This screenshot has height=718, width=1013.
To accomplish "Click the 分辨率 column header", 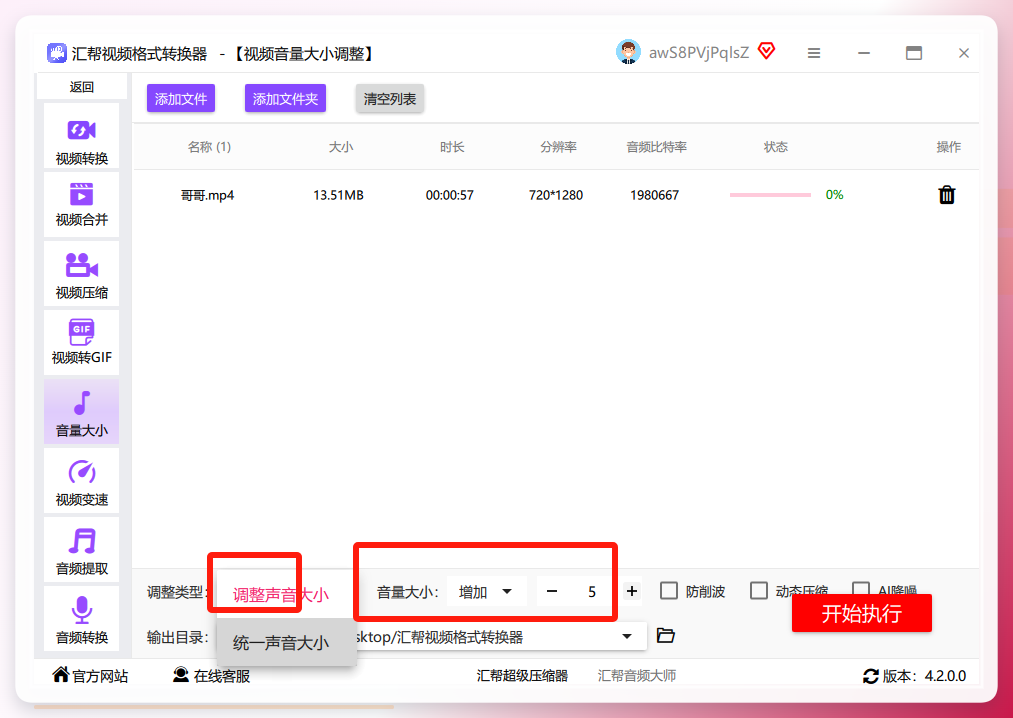I will pyautogui.click(x=559, y=147).
